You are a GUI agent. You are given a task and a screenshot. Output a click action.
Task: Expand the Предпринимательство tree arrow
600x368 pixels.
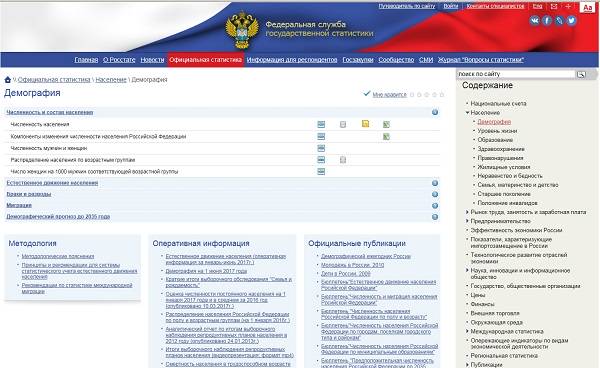[467, 221]
